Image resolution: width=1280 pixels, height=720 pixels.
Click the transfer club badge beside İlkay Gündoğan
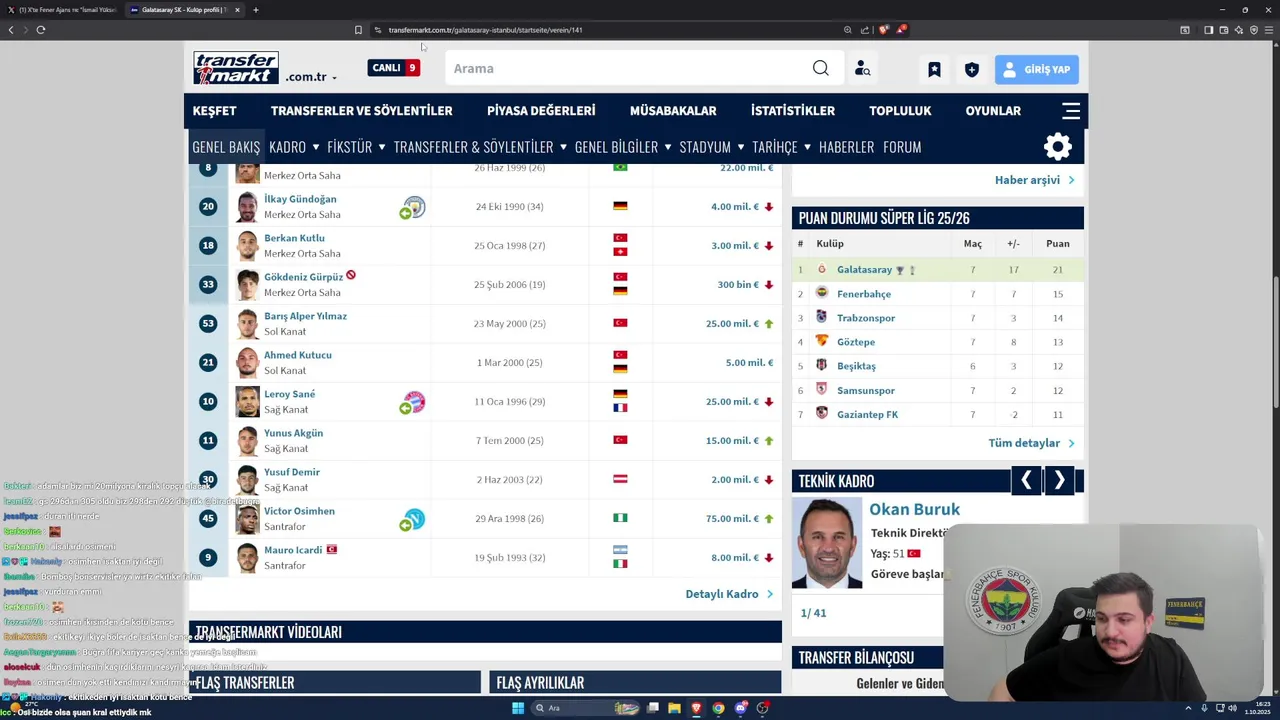tap(413, 207)
